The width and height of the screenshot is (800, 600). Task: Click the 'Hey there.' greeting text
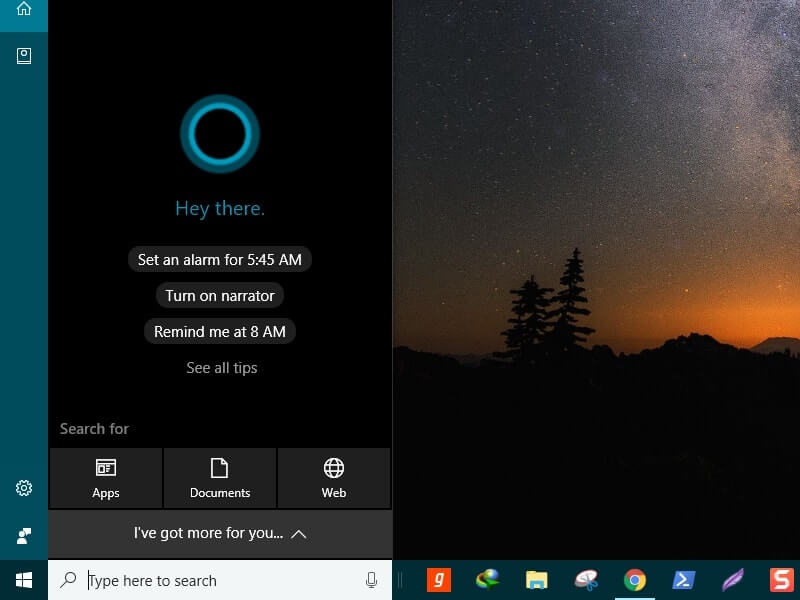[220, 209]
